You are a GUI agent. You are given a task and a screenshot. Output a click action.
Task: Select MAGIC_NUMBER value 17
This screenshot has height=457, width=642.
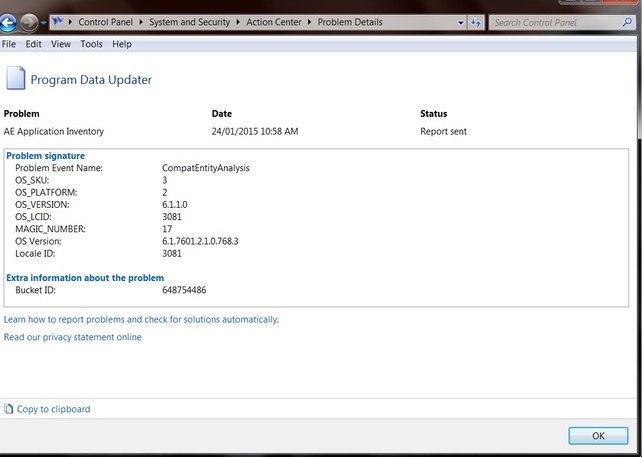click(x=167, y=229)
